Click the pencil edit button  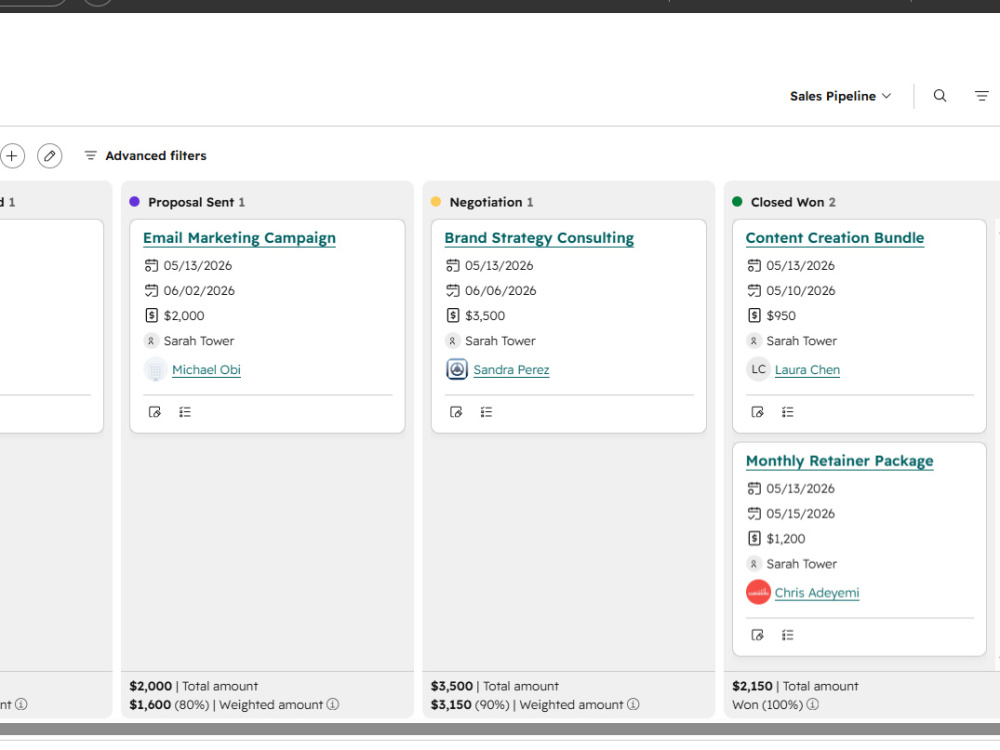coord(50,156)
